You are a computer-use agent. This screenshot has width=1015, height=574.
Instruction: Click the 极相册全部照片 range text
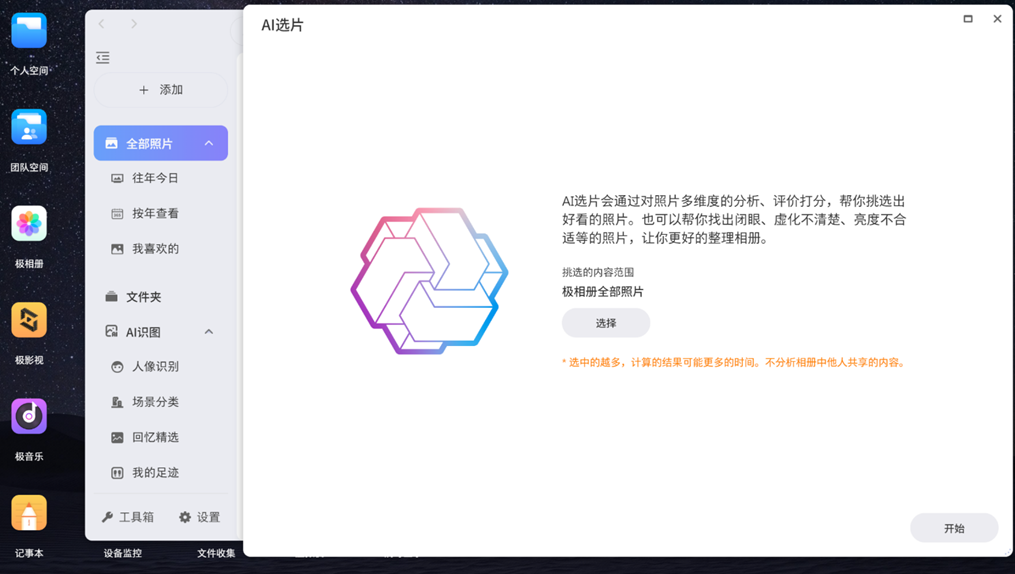[603, 292]
